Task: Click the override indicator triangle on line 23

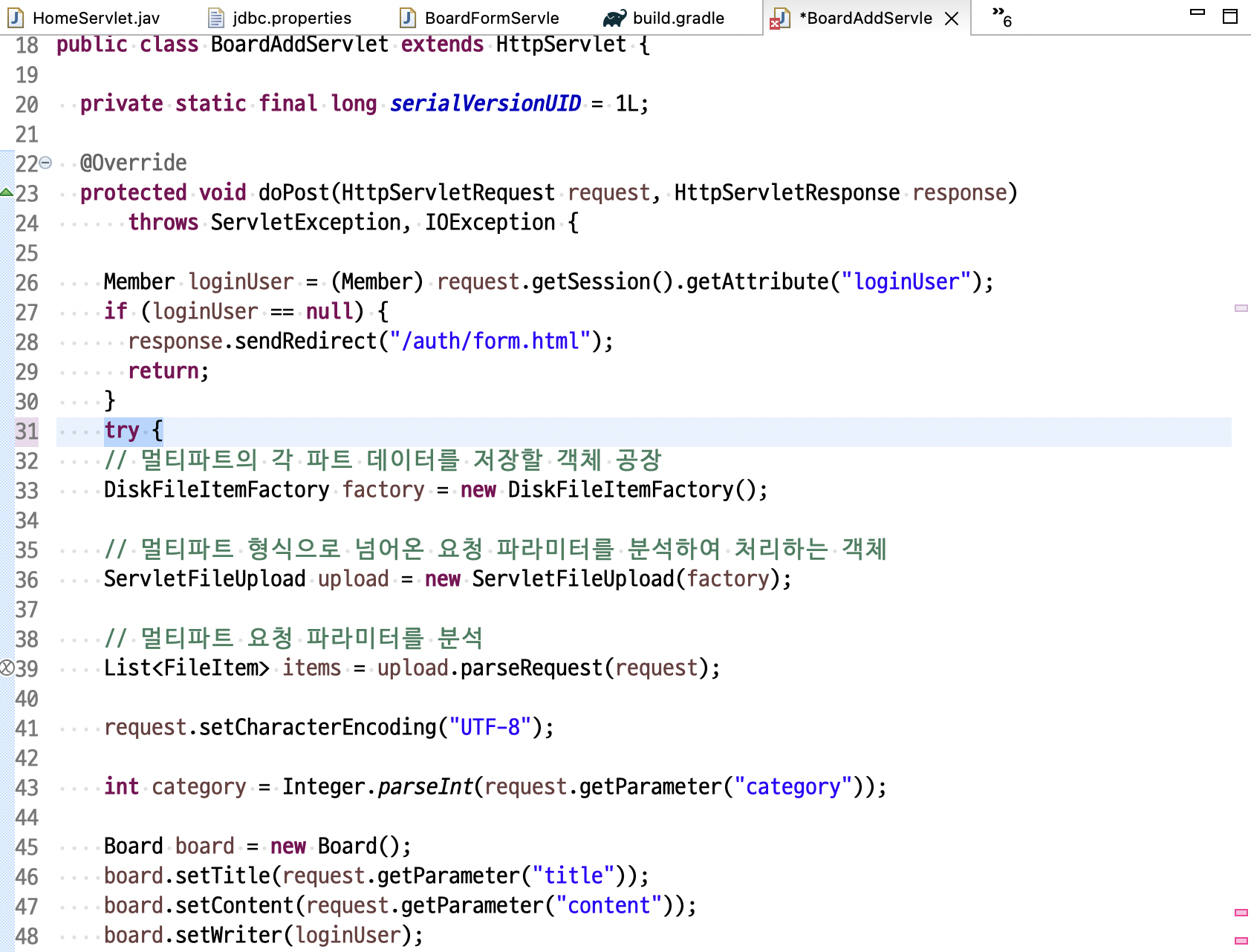Action: [7, 193]
